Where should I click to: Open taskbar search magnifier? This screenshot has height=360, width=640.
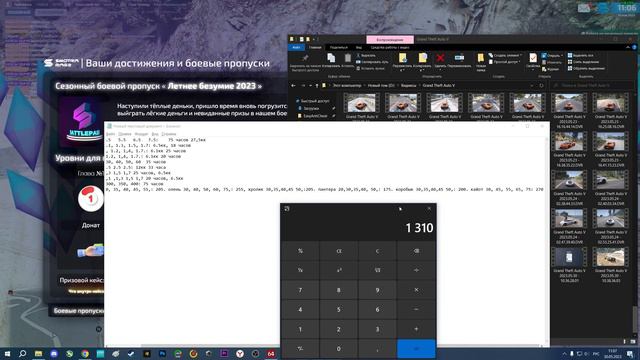[22, 353]
